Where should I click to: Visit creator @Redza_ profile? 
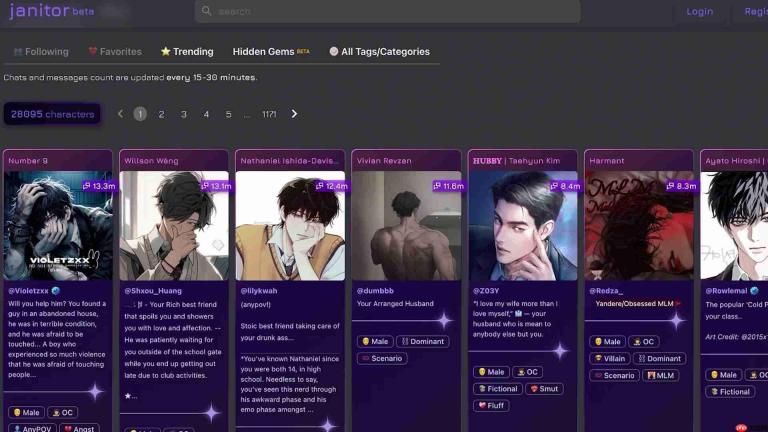click(606, 290)
